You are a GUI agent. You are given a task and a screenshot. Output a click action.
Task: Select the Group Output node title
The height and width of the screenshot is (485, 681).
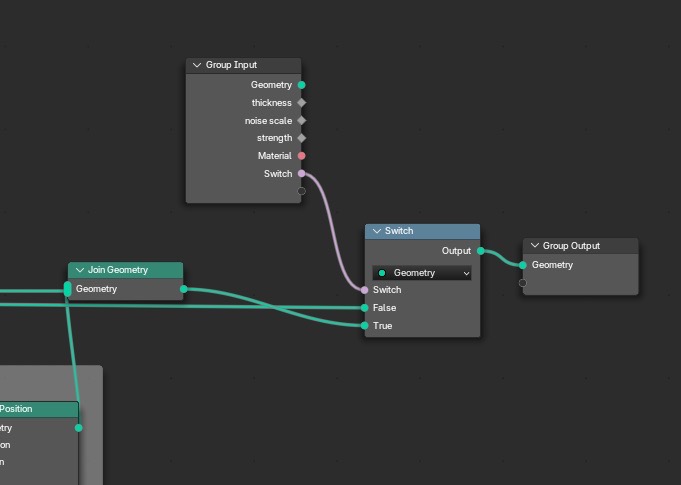(580, 246)
